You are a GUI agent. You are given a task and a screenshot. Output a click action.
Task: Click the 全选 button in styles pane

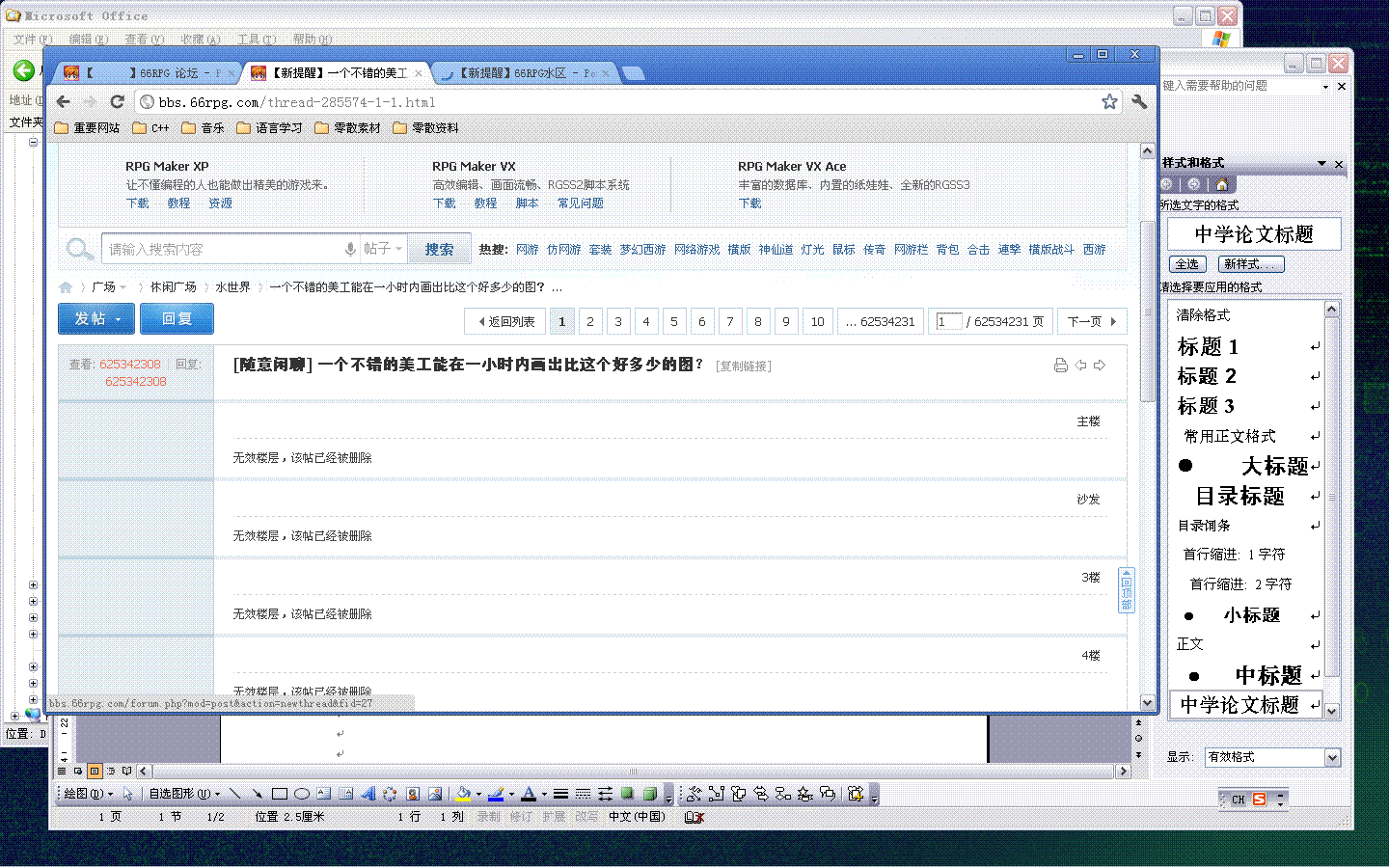coord(1187,264)
